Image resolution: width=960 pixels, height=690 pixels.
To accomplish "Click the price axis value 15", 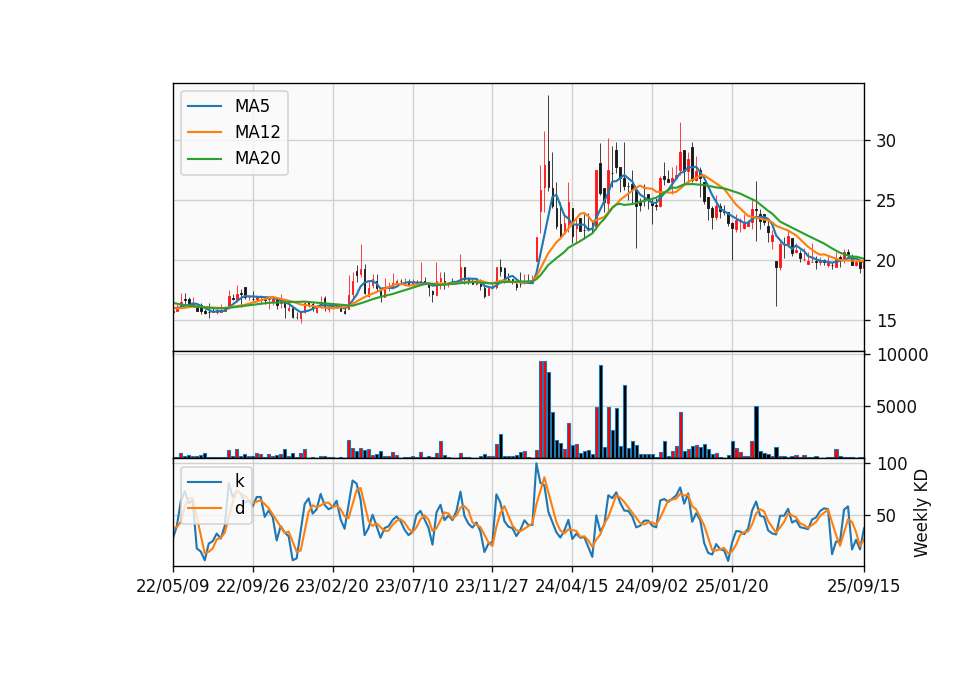I will click(886, 321).
